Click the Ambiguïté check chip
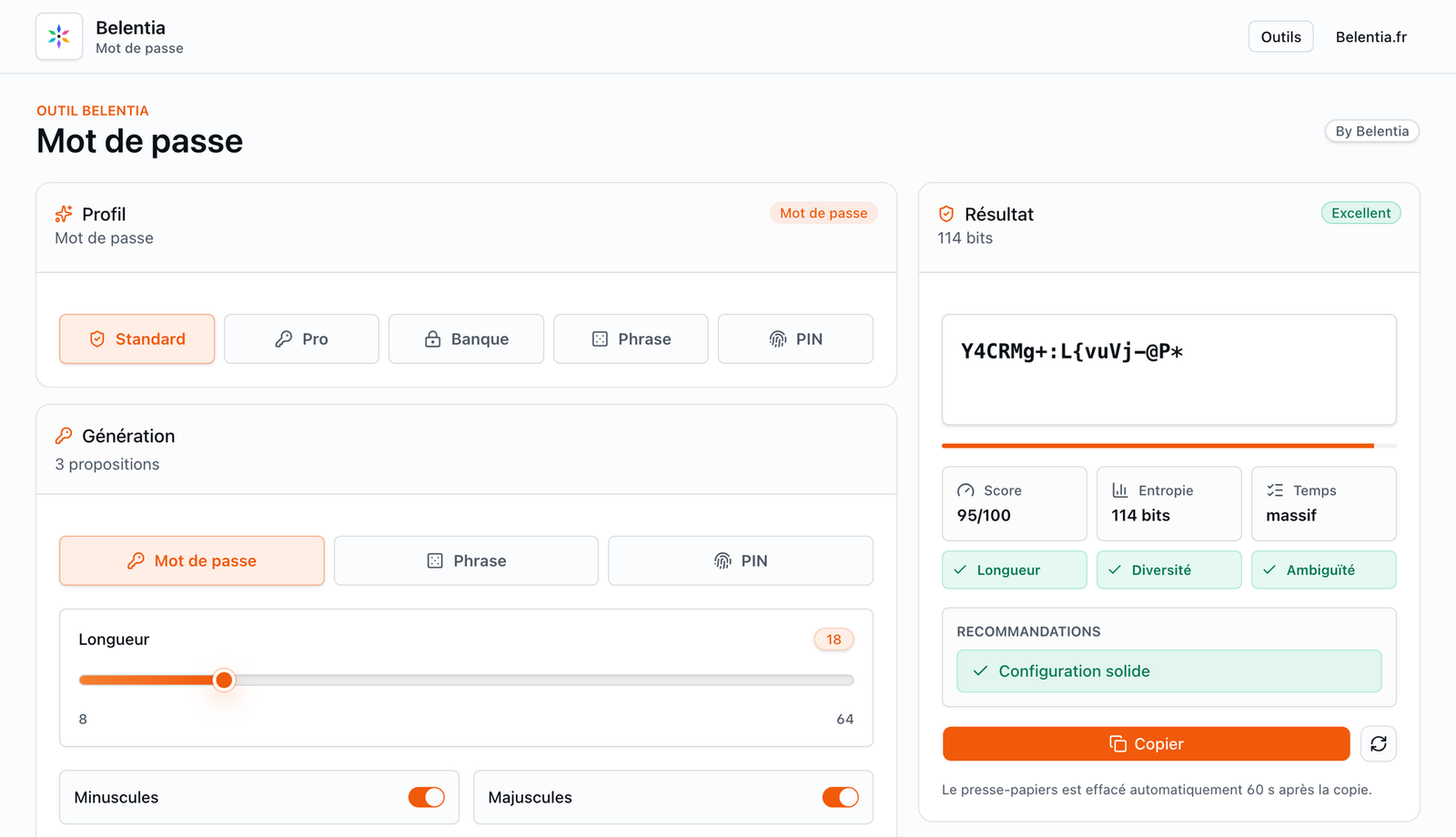This screenshot has width=1456, height=837. [x=1324, y=570]
